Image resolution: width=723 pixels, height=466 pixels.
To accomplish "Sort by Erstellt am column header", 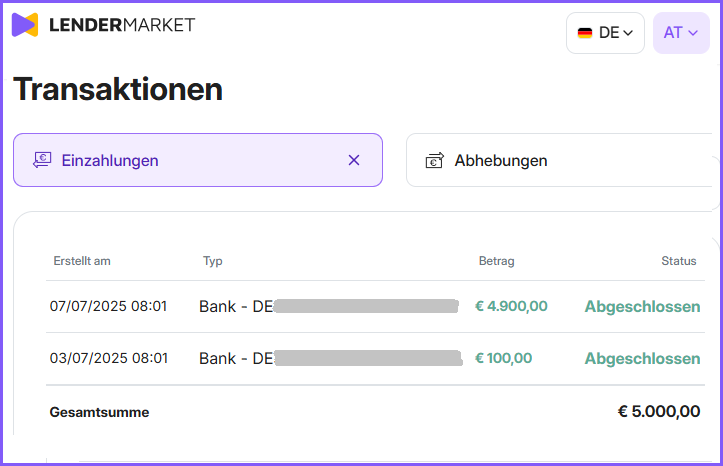I will tap(82, 261).
